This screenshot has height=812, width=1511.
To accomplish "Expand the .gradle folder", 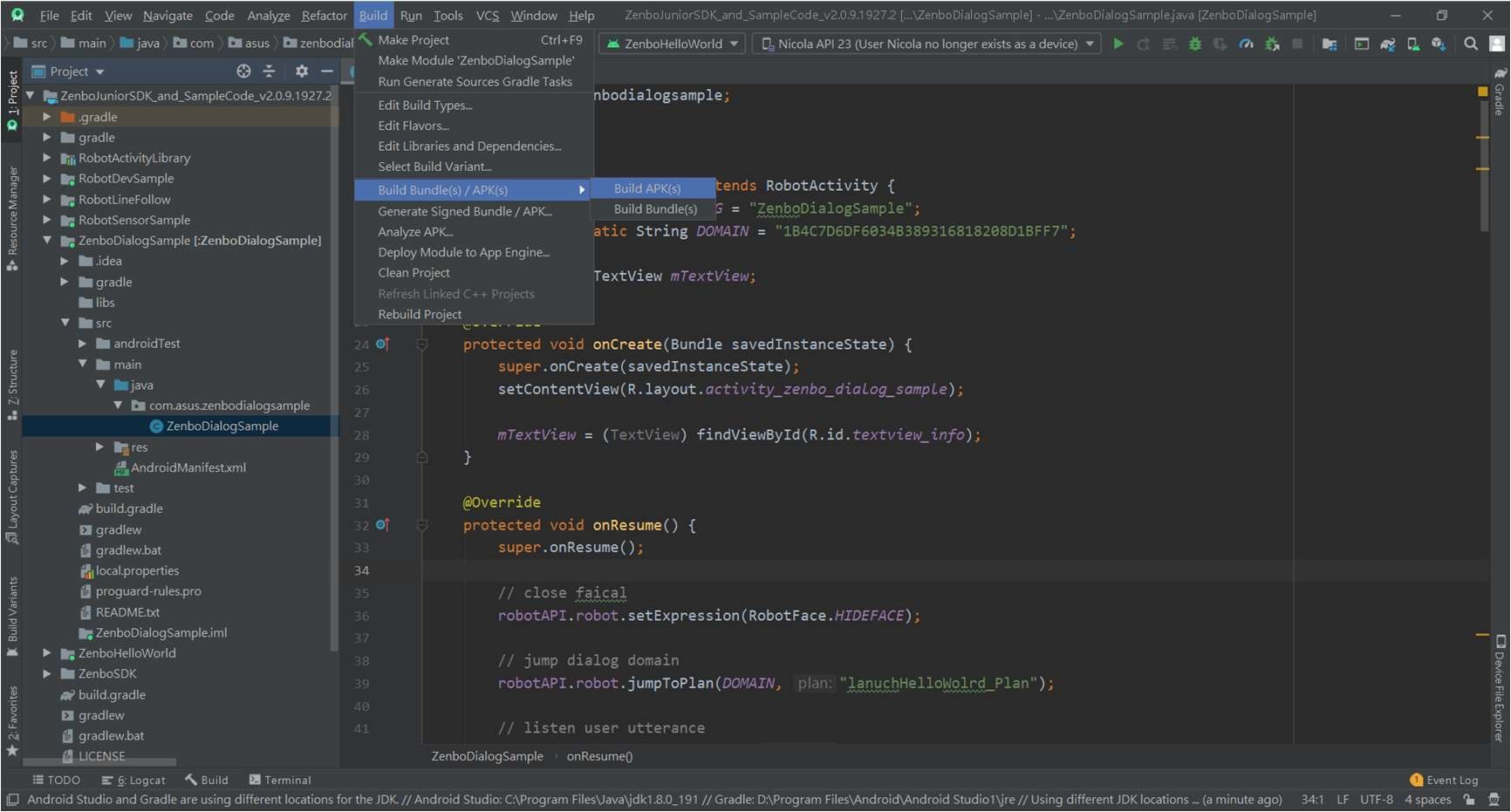I will [47, 116].
